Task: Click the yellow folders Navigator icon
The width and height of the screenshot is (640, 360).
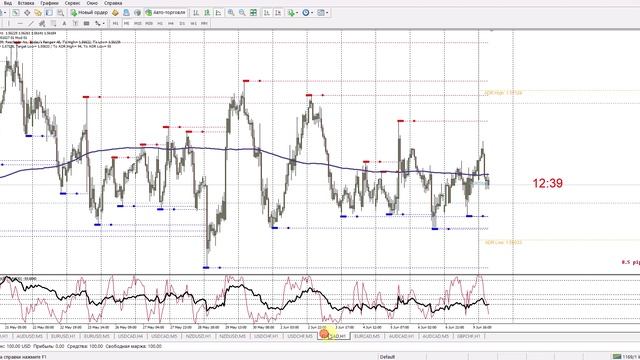Action: coord(38,13)
